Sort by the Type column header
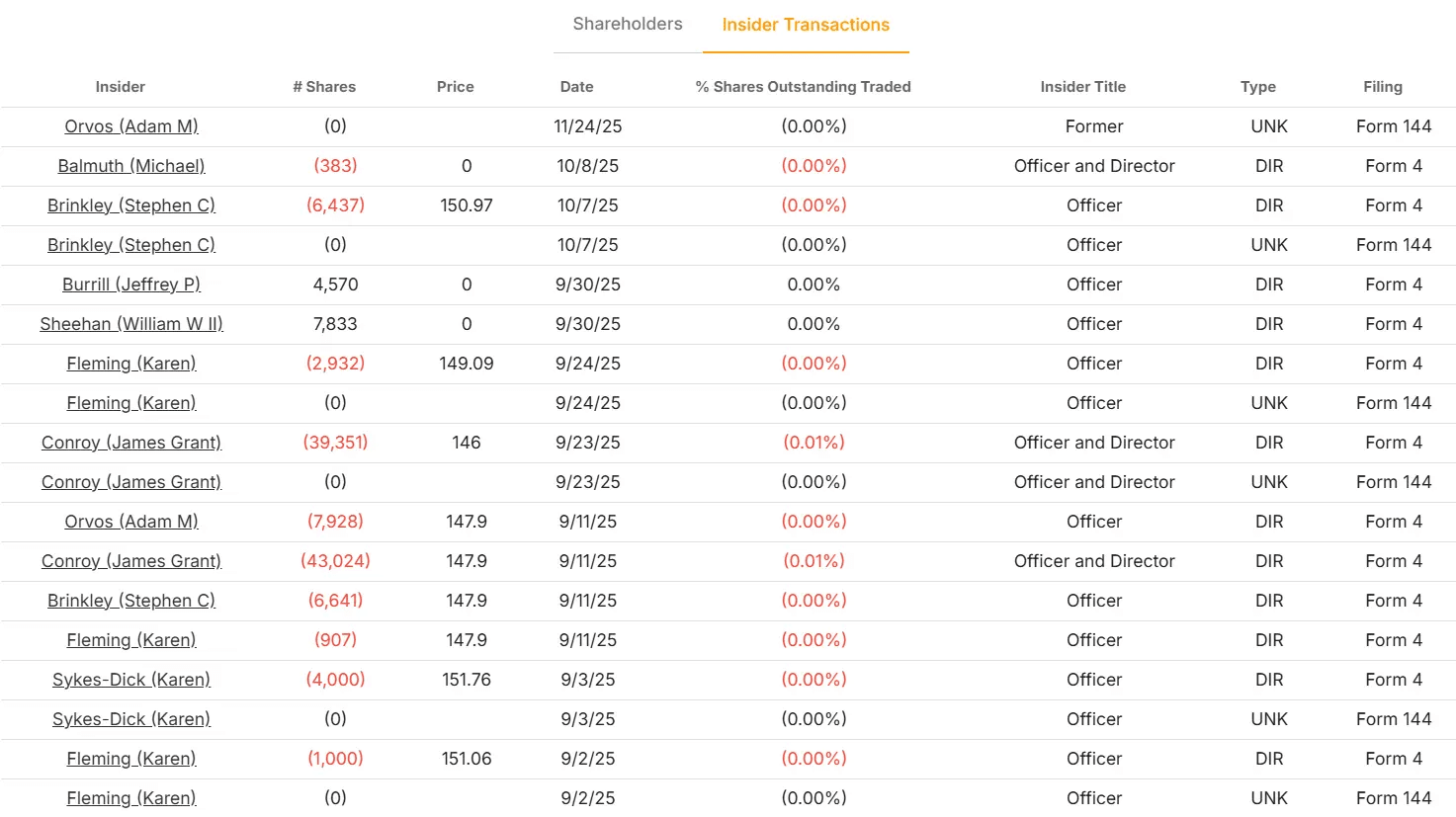Viewport: 1456px width, 817px height. coord(1257,87)
